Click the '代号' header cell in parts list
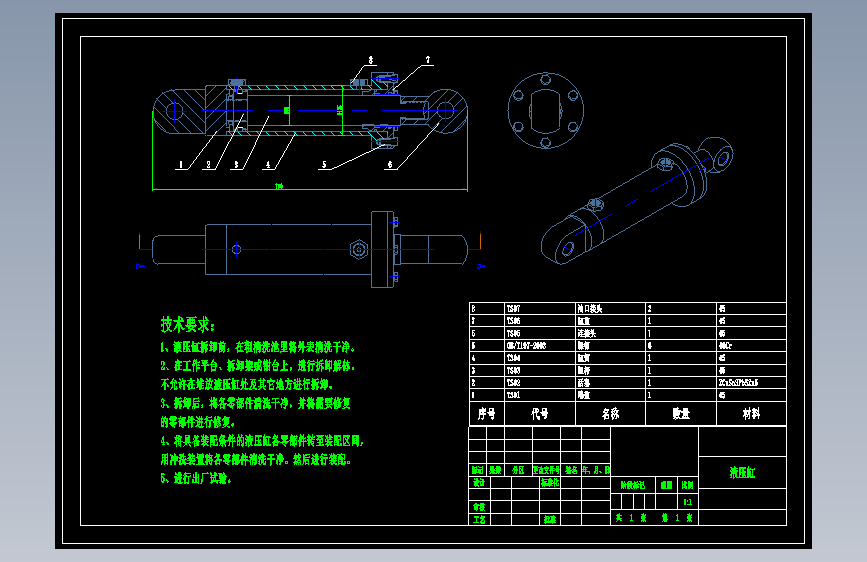 [x=540, y=414]
